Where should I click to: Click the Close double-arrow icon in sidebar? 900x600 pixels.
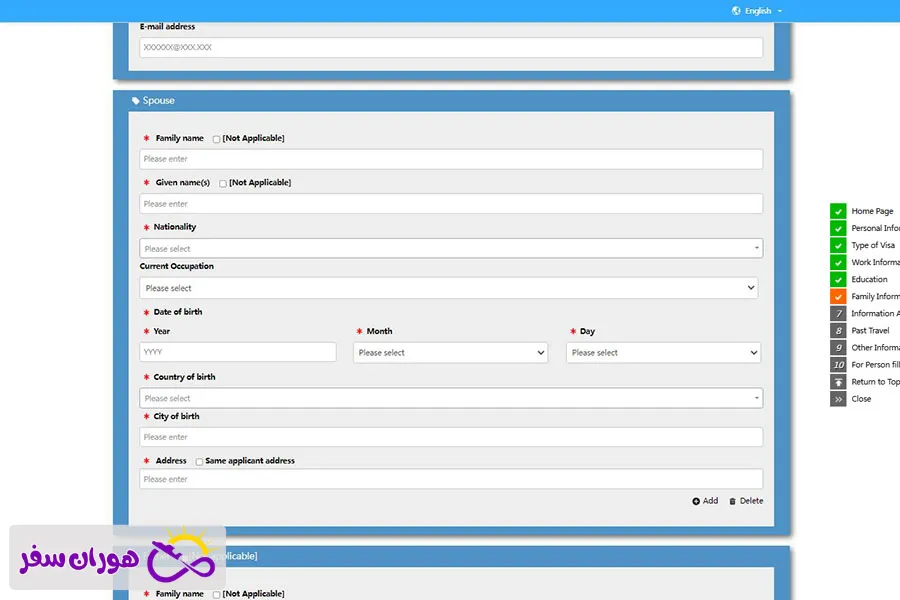(x=838, y=398)
